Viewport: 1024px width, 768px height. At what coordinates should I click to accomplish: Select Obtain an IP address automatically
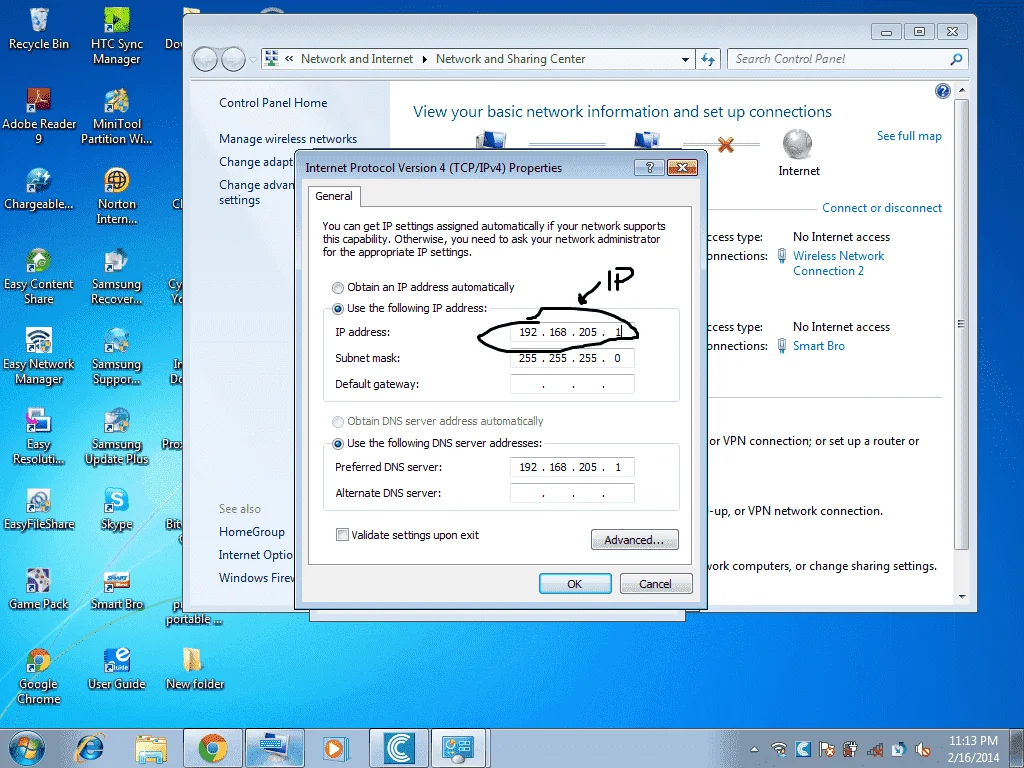[338, 288]
